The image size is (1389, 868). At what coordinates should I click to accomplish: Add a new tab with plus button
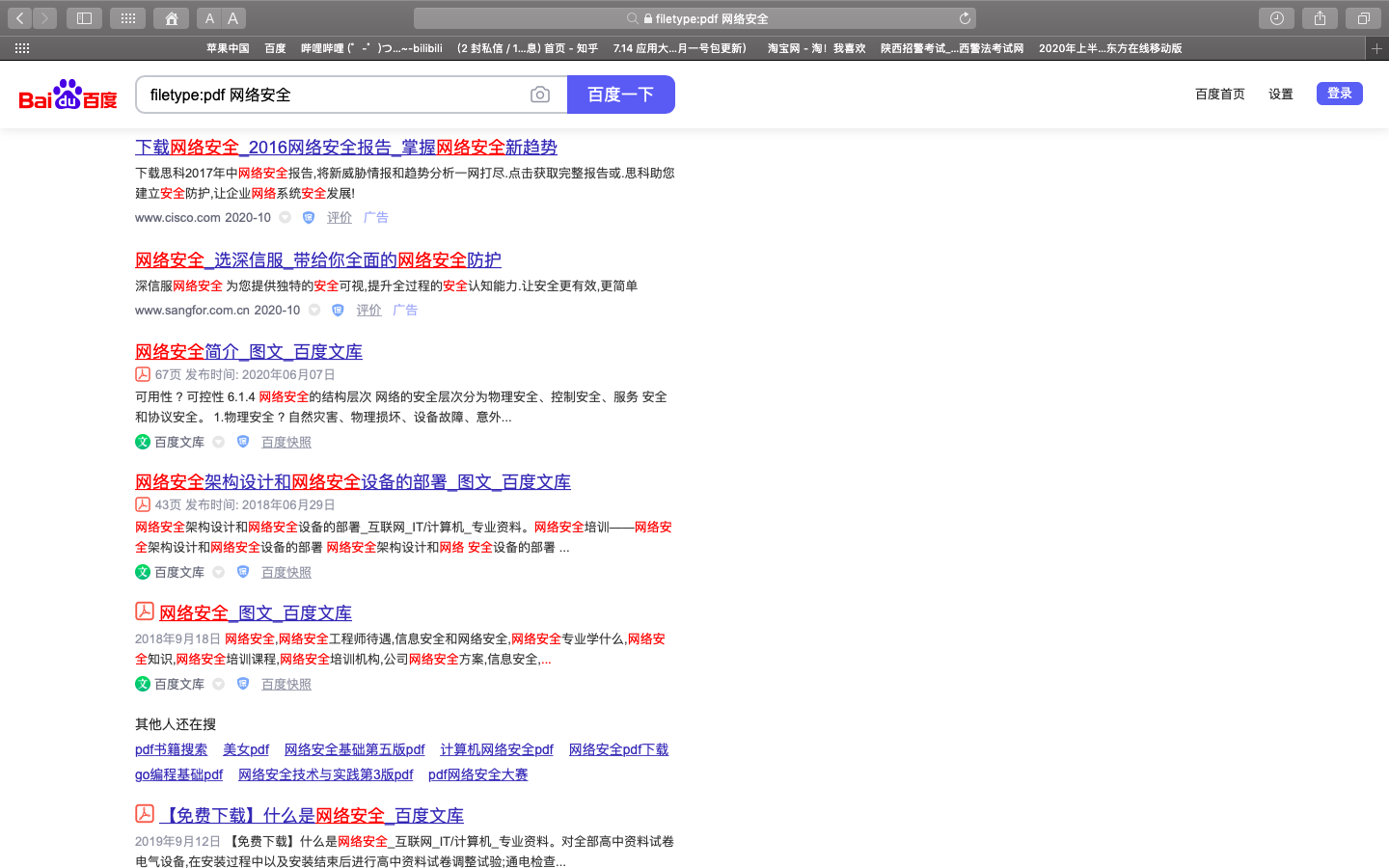click(1377, 48)
